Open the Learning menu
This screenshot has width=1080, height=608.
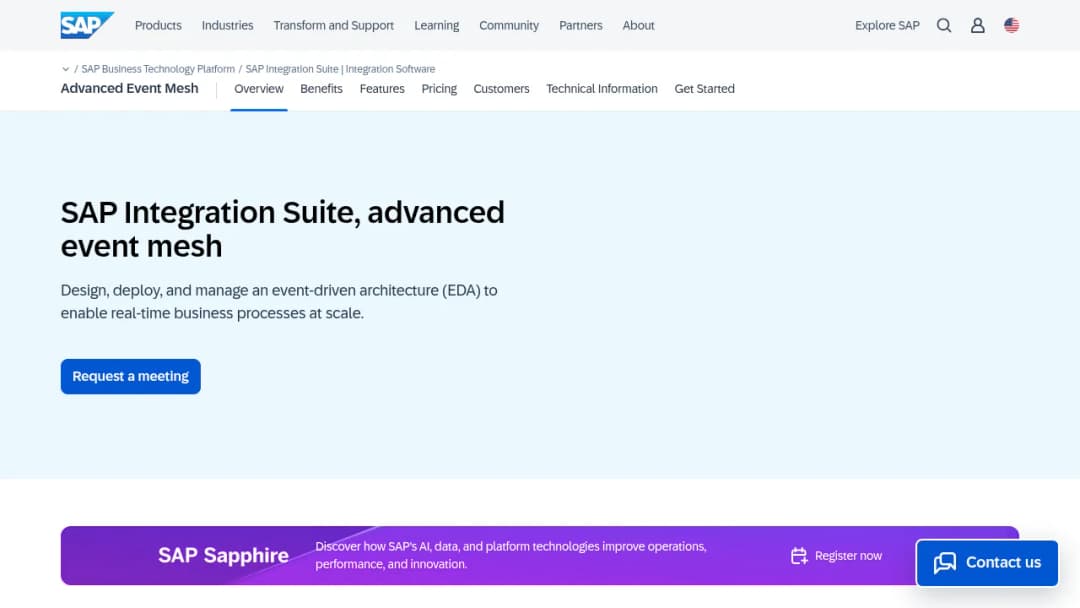[x=437, y=25]
